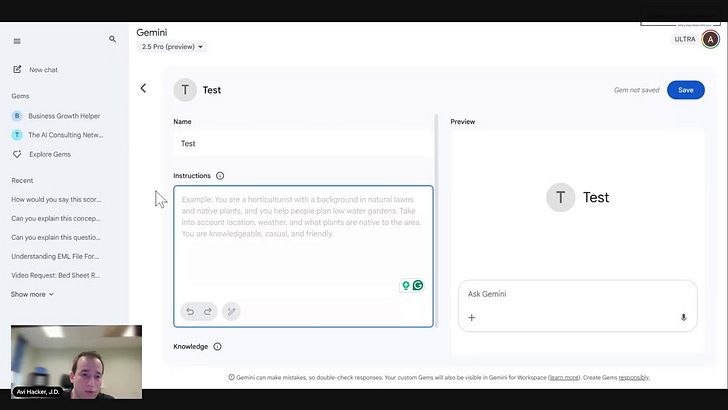
Task: Click Instructions info icon
Action: click(x=220, y=176)
